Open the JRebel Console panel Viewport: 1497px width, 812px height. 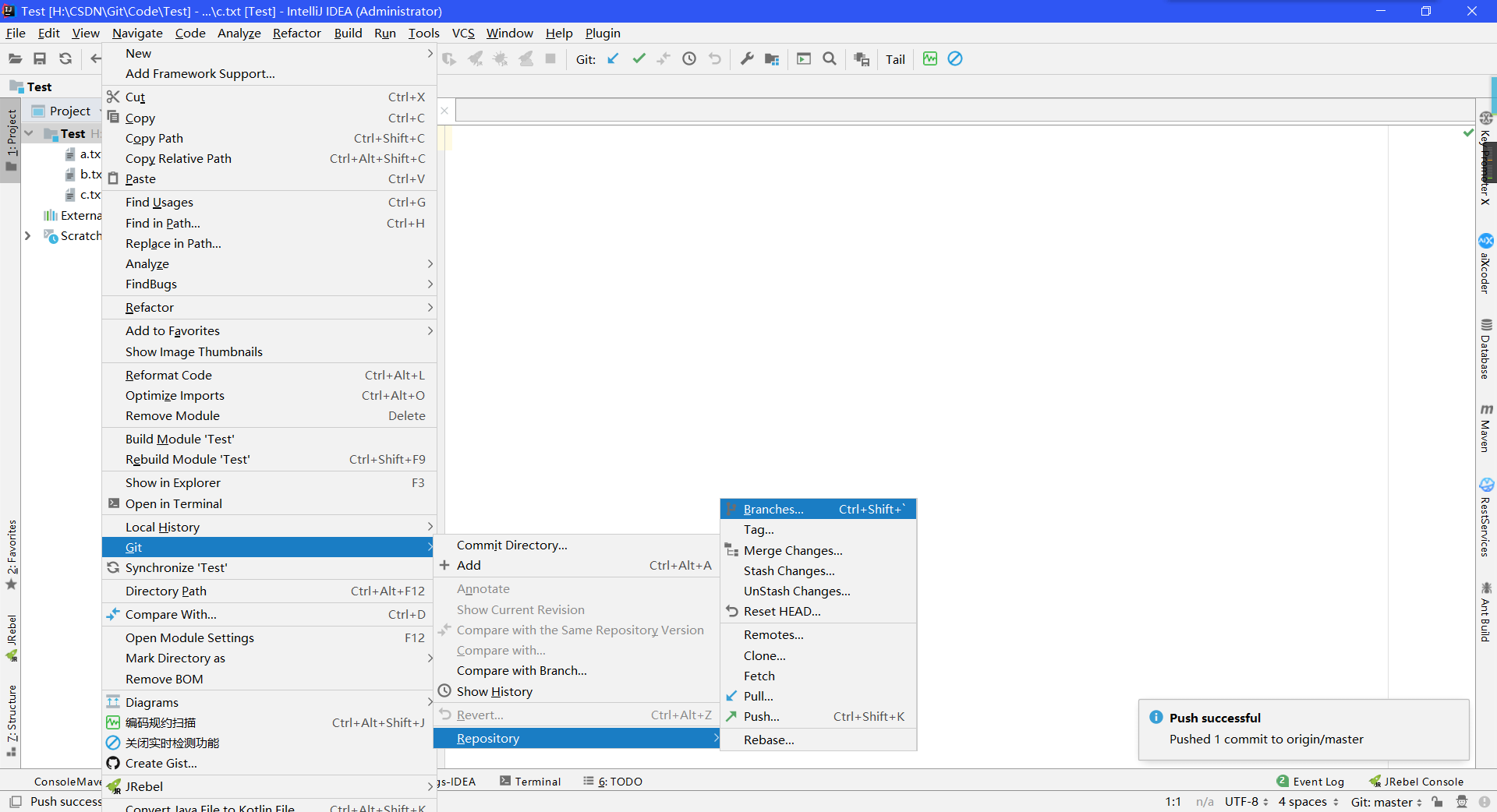coord(1416,782)
